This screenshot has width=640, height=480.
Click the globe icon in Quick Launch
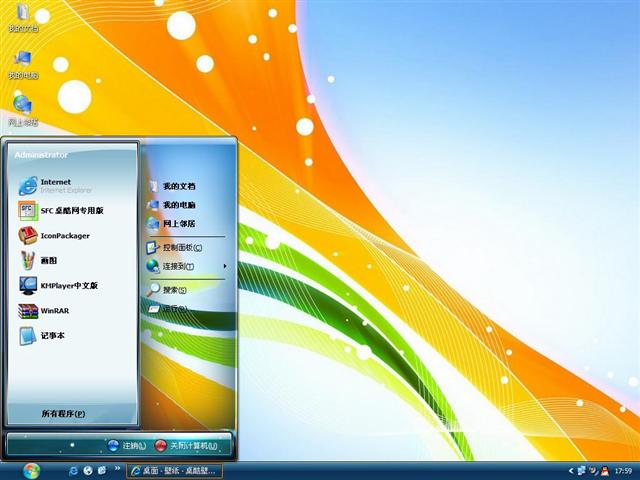pos(88,471)
